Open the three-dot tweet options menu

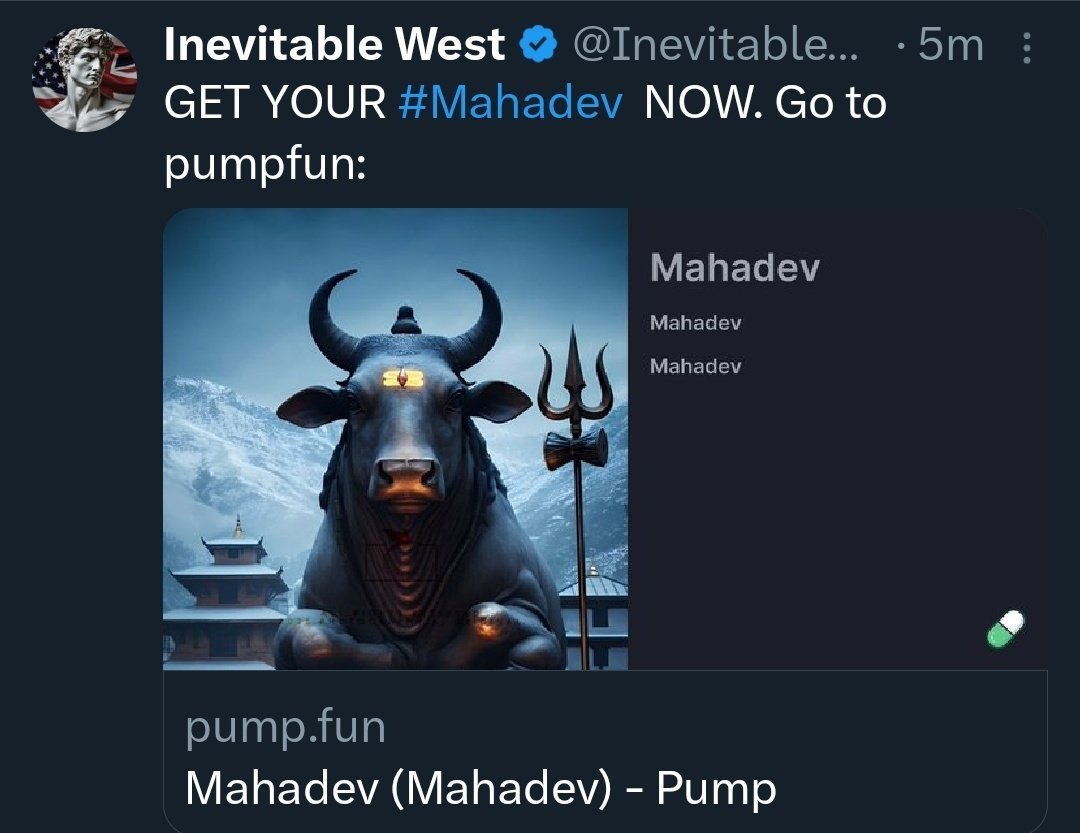coord(1026,48)
